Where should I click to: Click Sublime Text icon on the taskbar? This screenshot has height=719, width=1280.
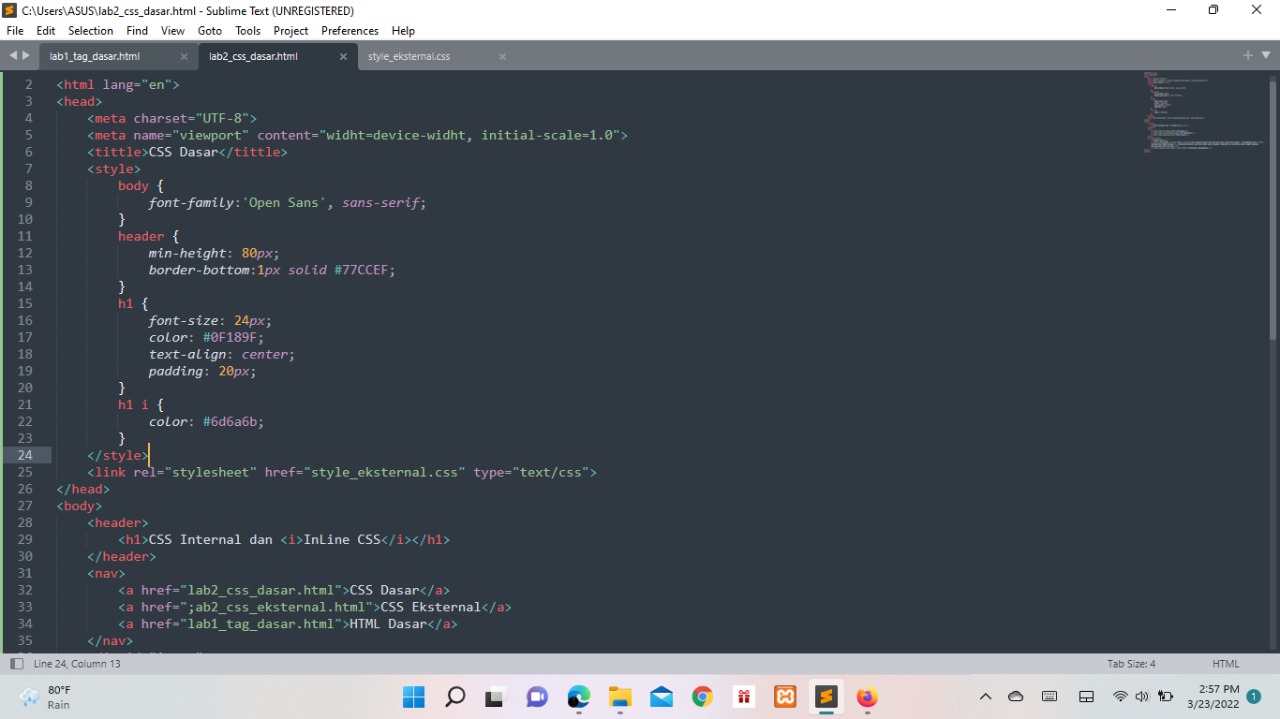click(x=826, y=697)
